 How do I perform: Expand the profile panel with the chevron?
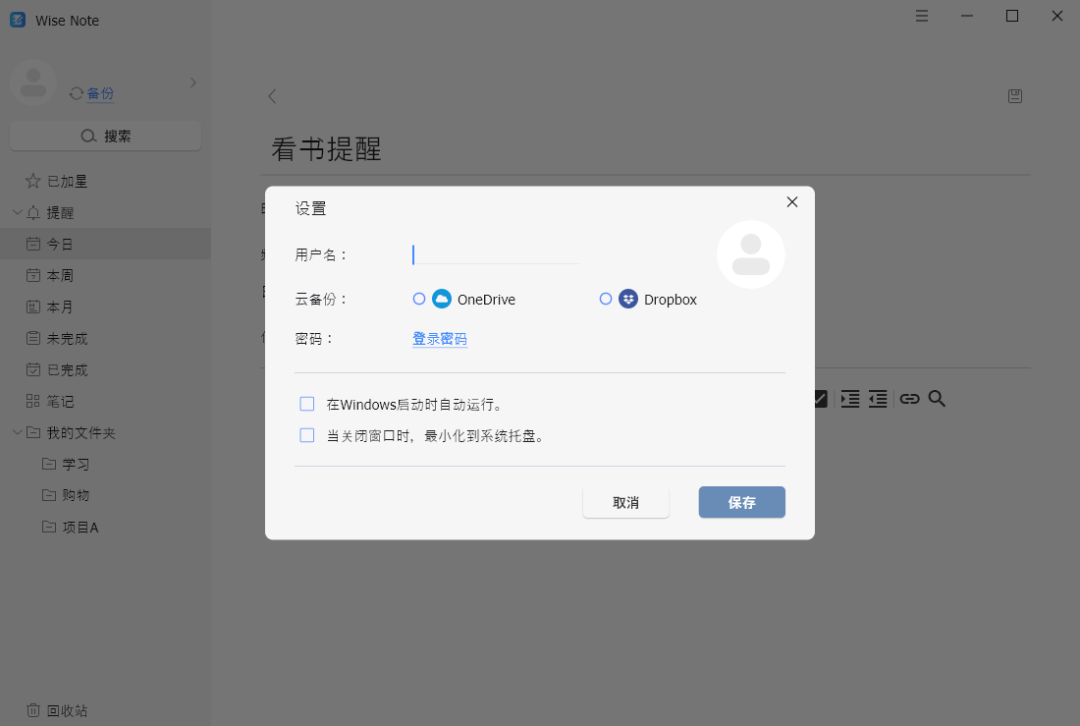(x=192, y=83)
